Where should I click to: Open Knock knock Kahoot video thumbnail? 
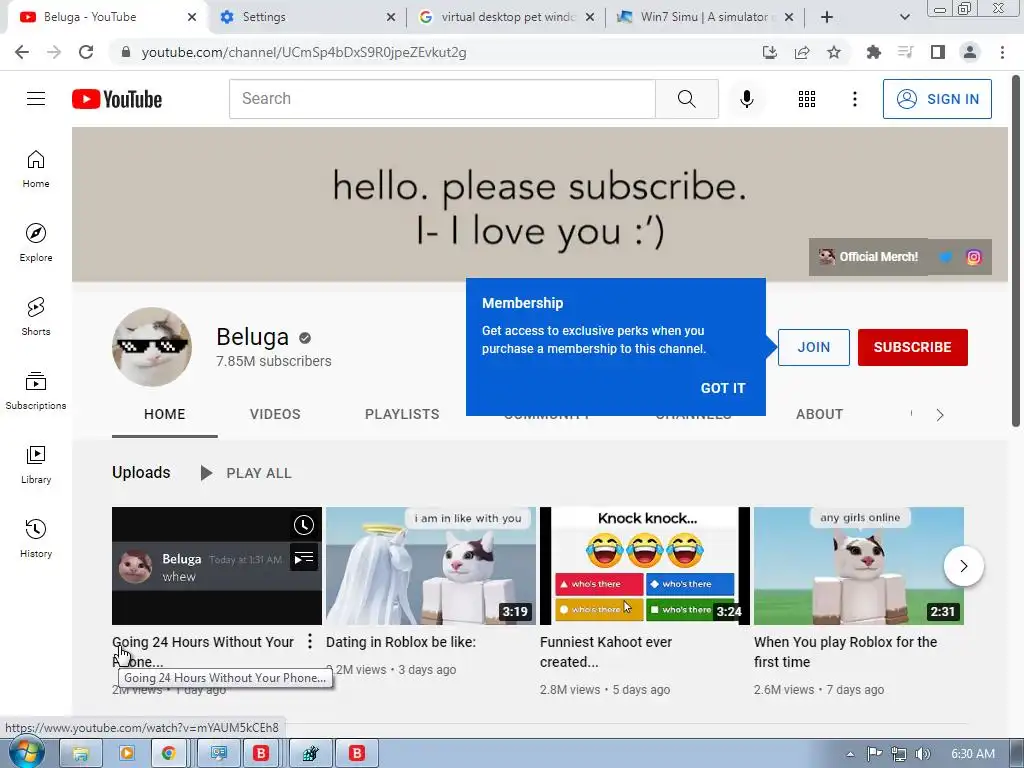pyautogui.click(x=645, y=566)
